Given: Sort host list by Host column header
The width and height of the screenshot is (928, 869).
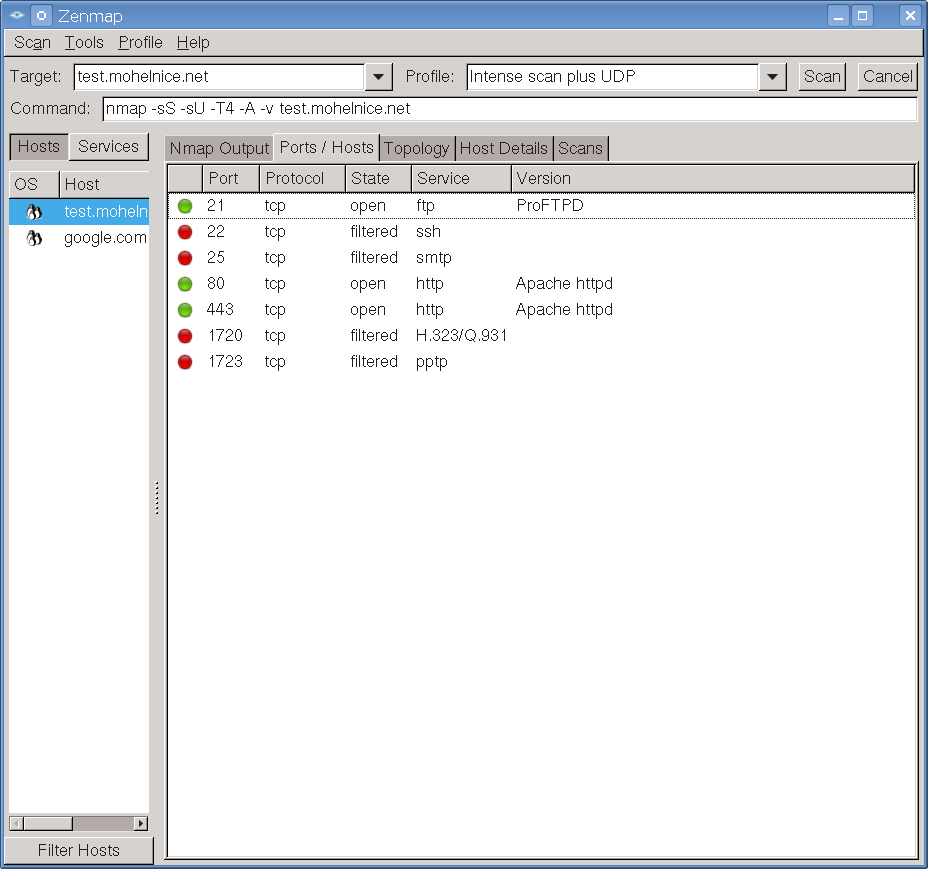Looking at the screenshot, I should point(104,185).
